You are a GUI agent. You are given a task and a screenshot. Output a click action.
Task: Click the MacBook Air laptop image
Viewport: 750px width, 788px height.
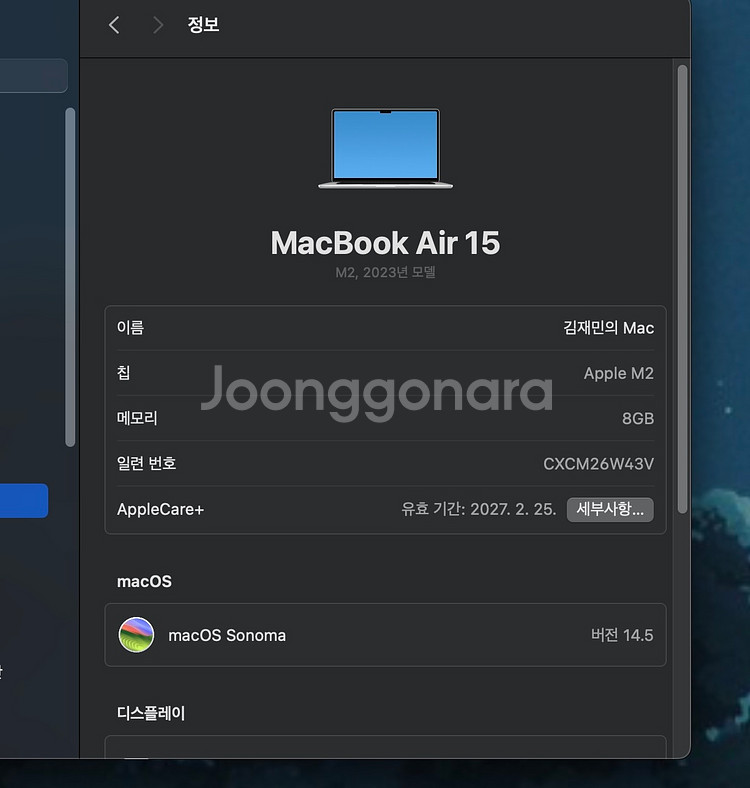coord(386,148)
